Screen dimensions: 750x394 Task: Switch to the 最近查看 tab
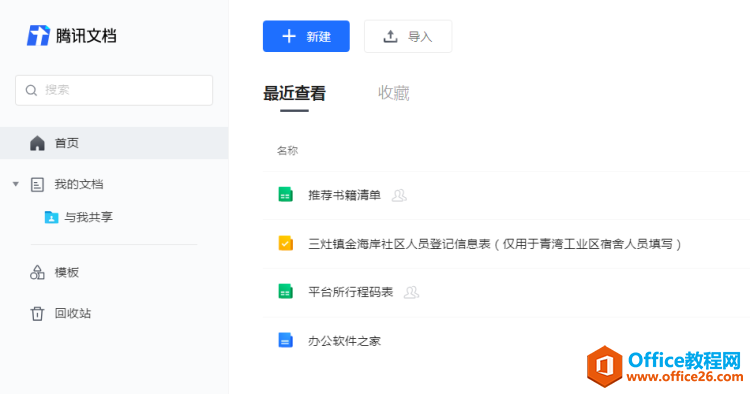point(294,93)
